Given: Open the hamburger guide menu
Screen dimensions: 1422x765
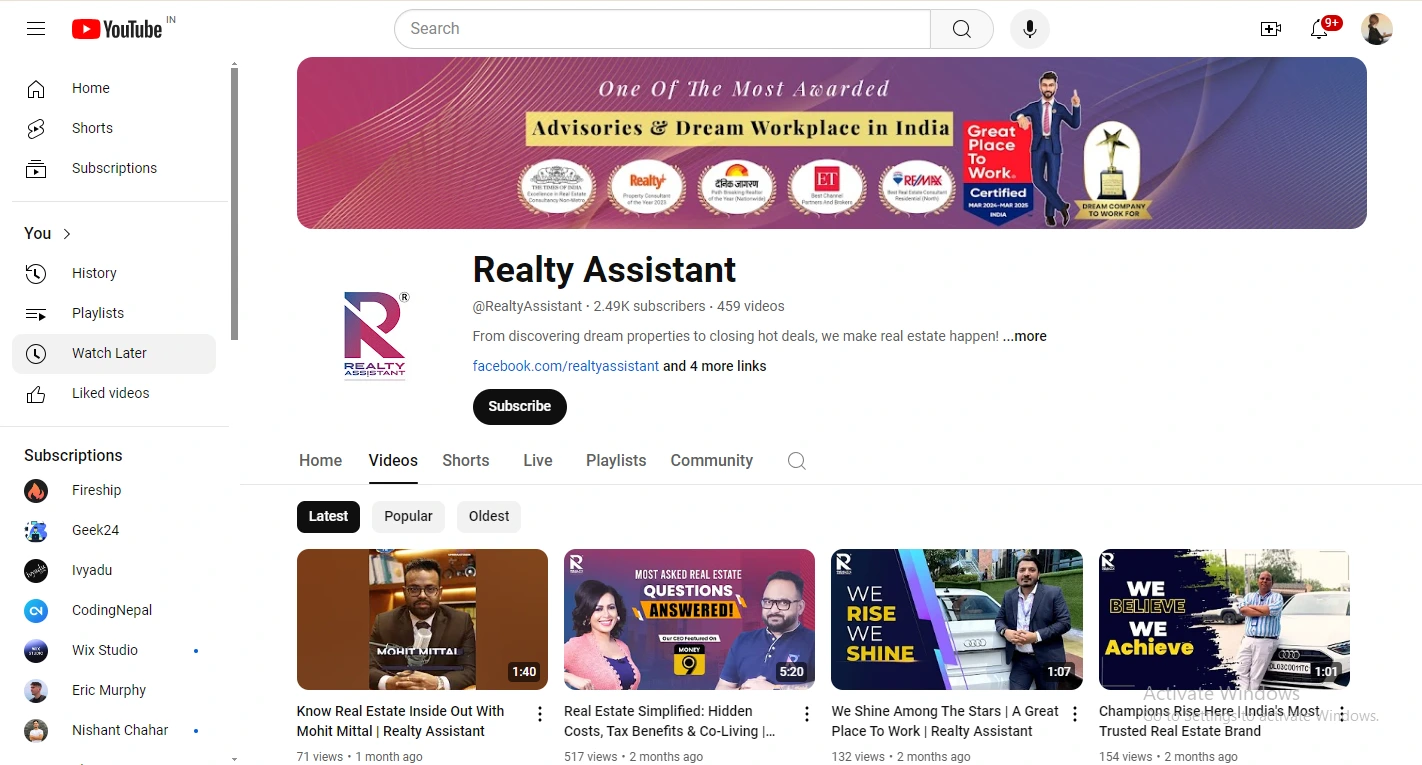Looking at the screenshot, I should pos(36,29).
